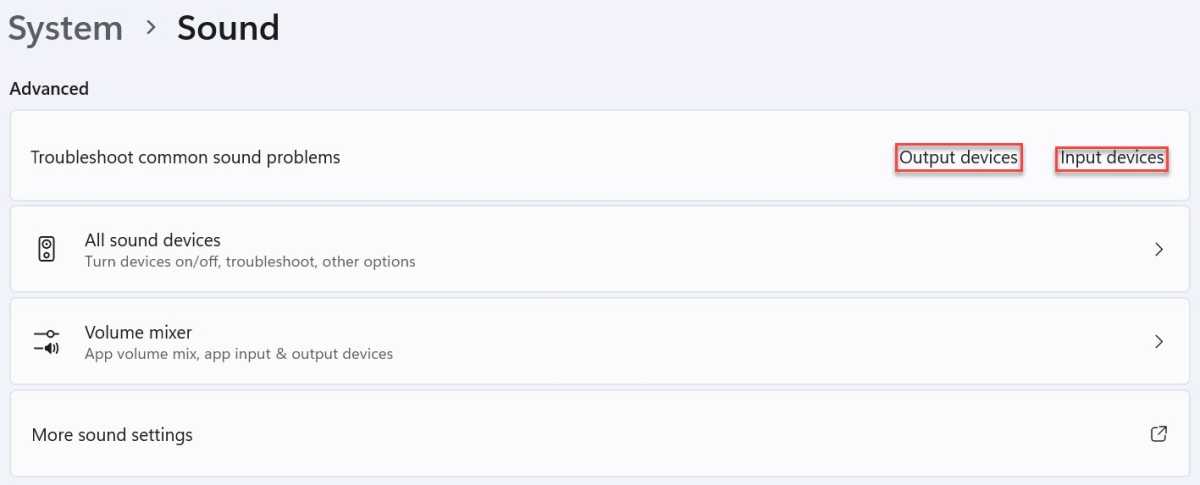Troubleshoot Output devices
The height and width of the screenshot is (485, 1200).
point(958,157)
